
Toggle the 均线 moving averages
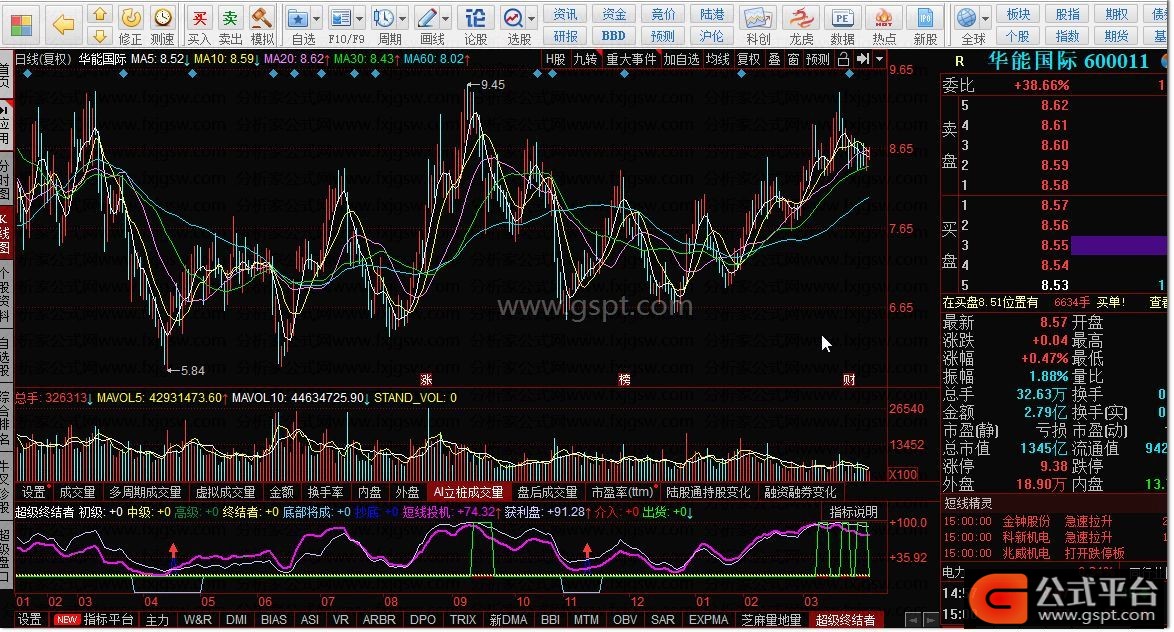click(717, 59)
